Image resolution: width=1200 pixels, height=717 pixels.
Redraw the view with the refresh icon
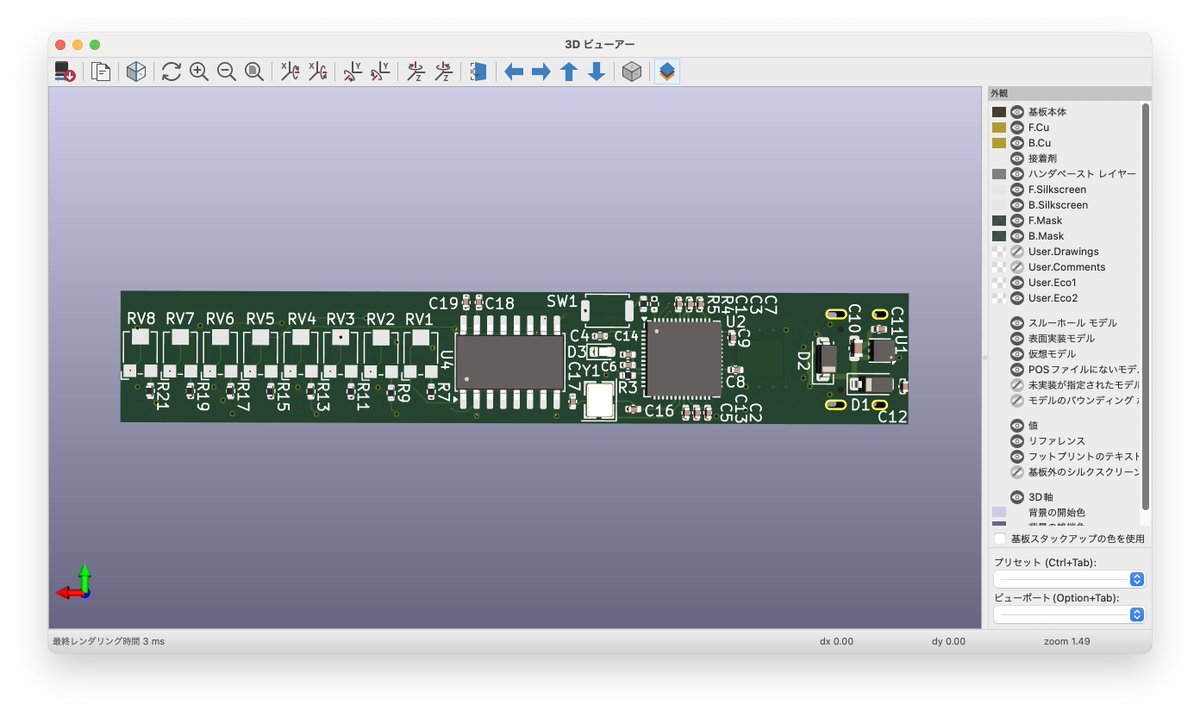pos(171,71)
